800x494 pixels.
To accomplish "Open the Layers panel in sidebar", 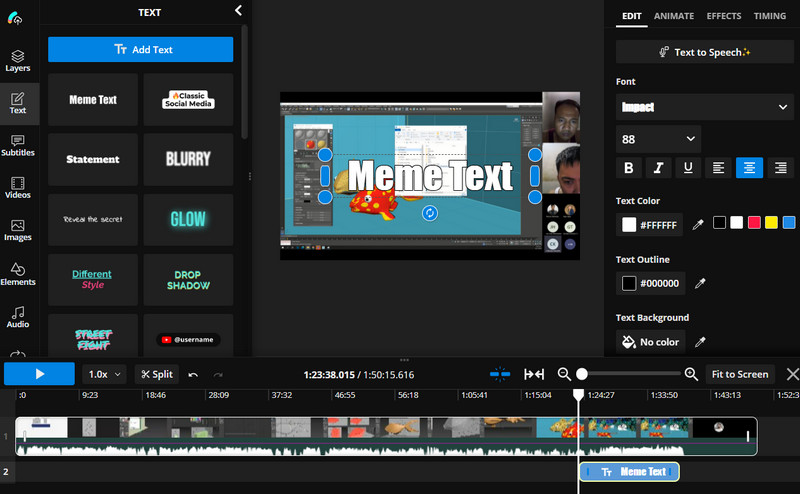I will click(18, 60).
